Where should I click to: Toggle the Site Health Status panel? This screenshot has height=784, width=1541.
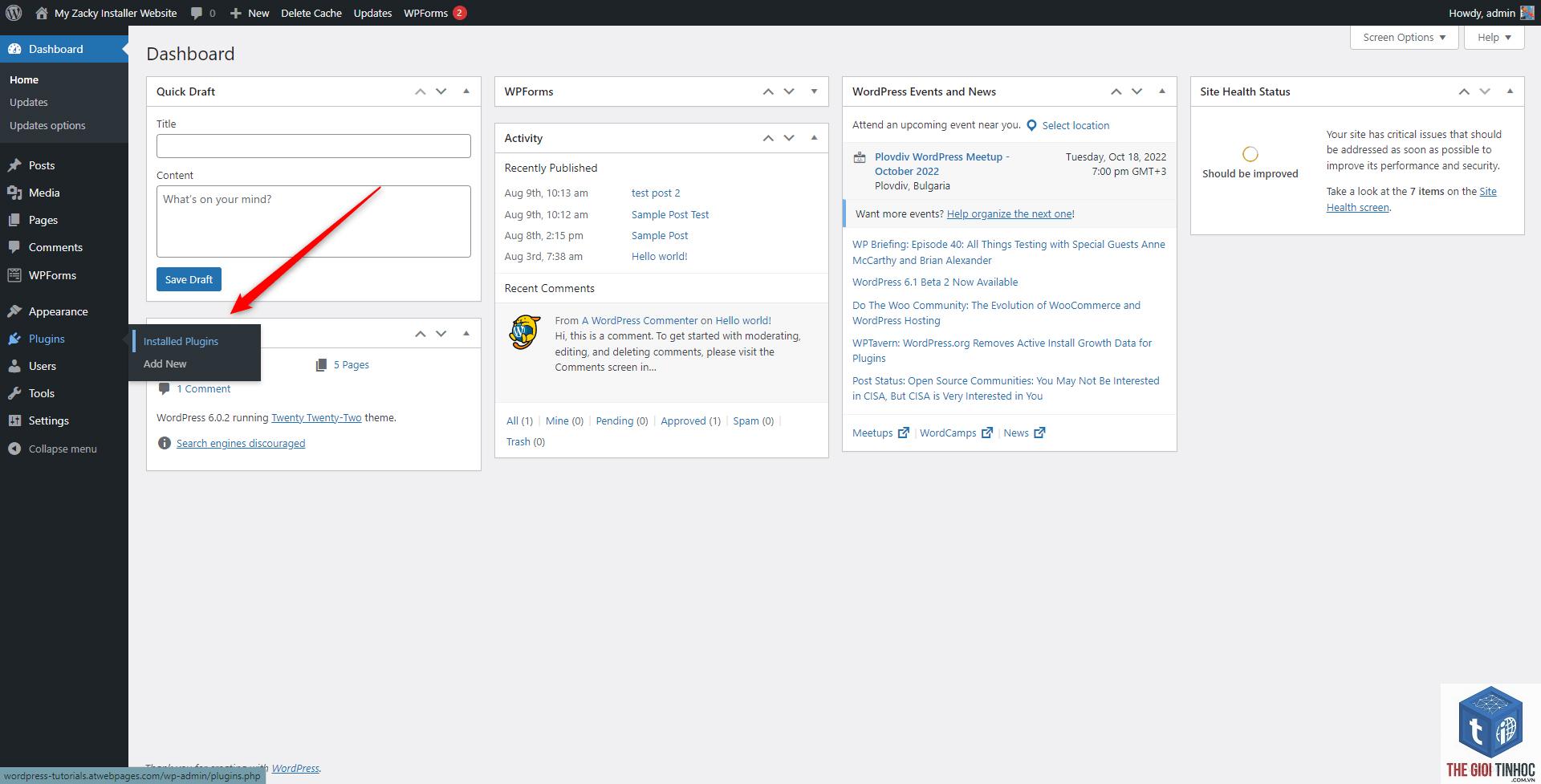coord(1510,91)
